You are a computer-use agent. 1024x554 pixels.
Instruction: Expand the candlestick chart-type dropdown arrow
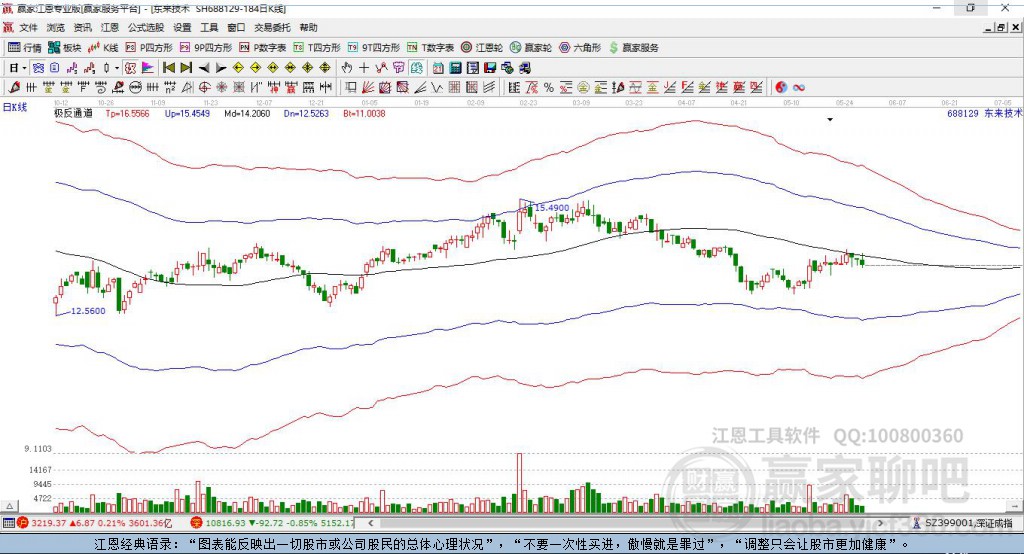(x=117, y=68)
